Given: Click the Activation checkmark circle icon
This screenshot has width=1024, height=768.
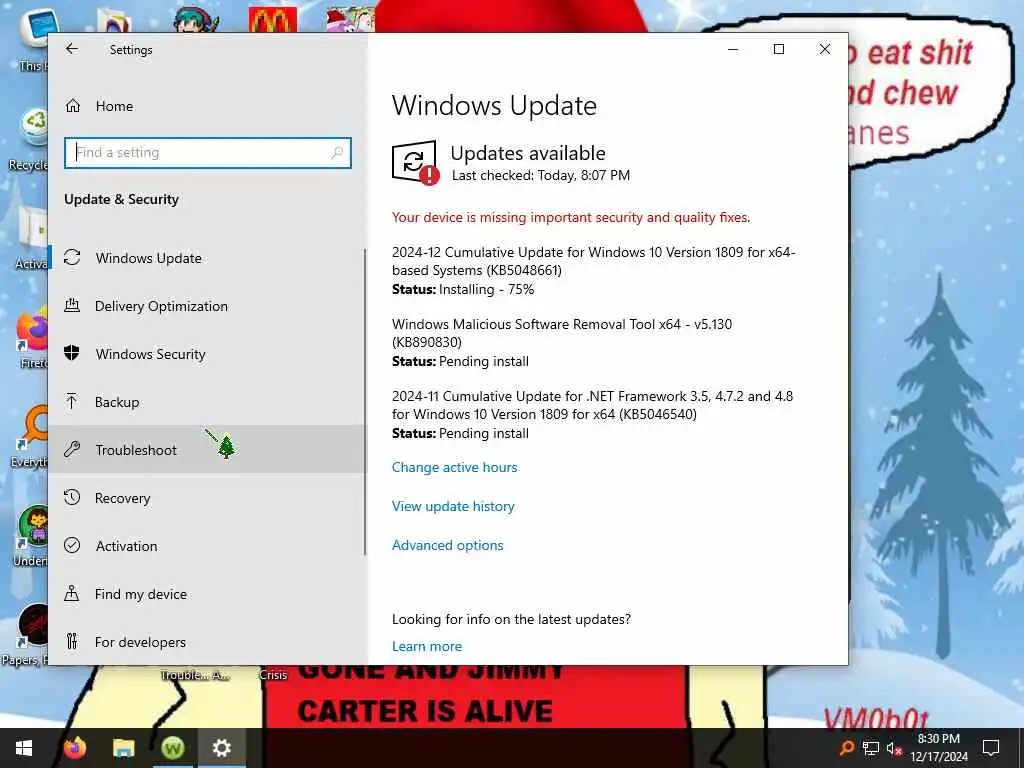Looking at the screenshot, I should click(x=72, y=545).
